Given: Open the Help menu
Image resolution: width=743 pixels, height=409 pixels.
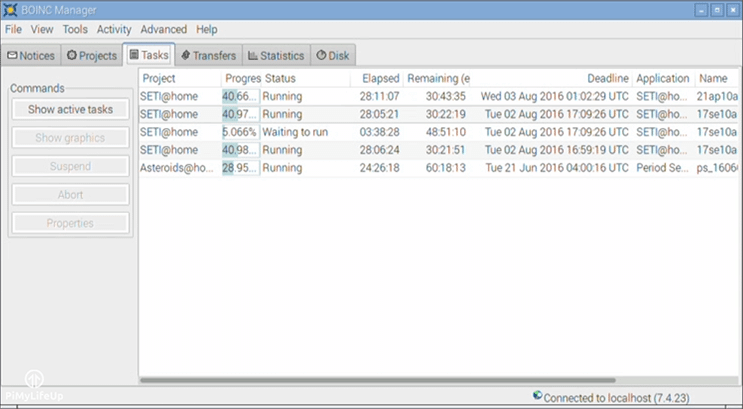Looking at the screenshot, I should tap(207, 29).
